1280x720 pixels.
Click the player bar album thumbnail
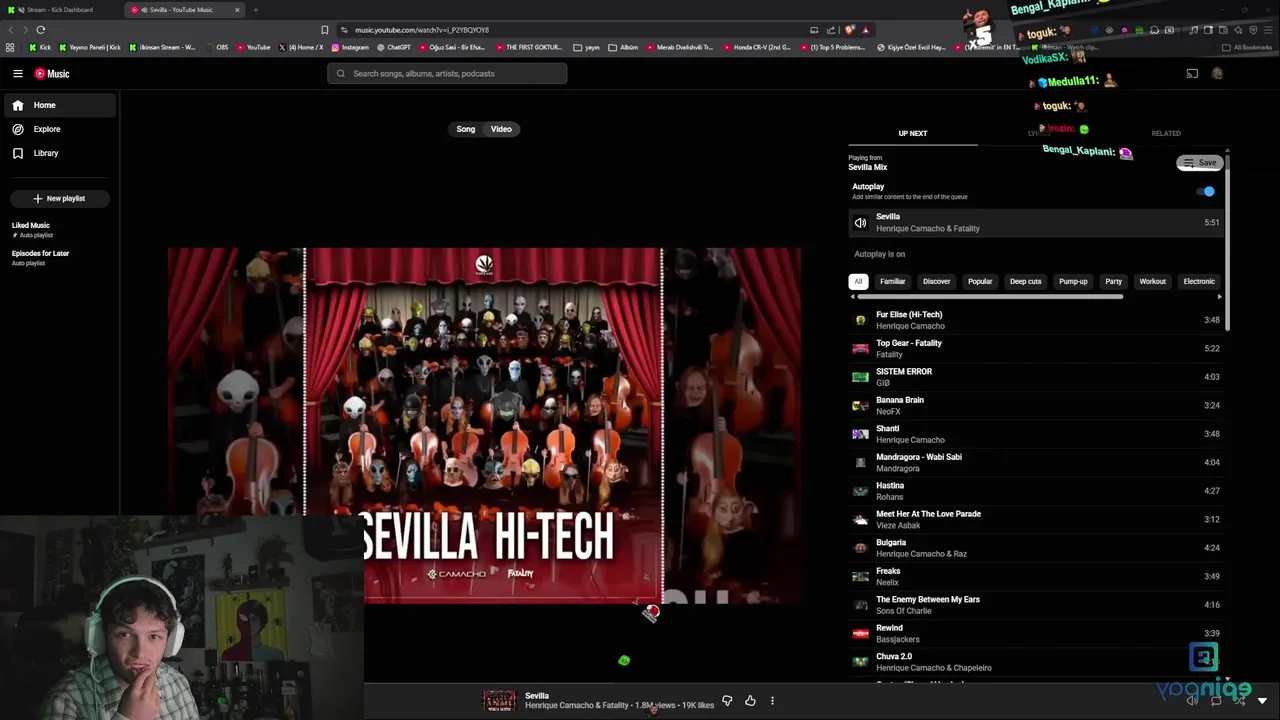coord(499,701)
